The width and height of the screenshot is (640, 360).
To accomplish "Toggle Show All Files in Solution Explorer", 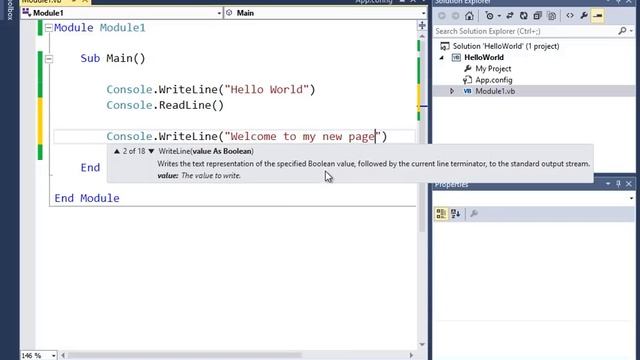I will (x=552, y=16).
